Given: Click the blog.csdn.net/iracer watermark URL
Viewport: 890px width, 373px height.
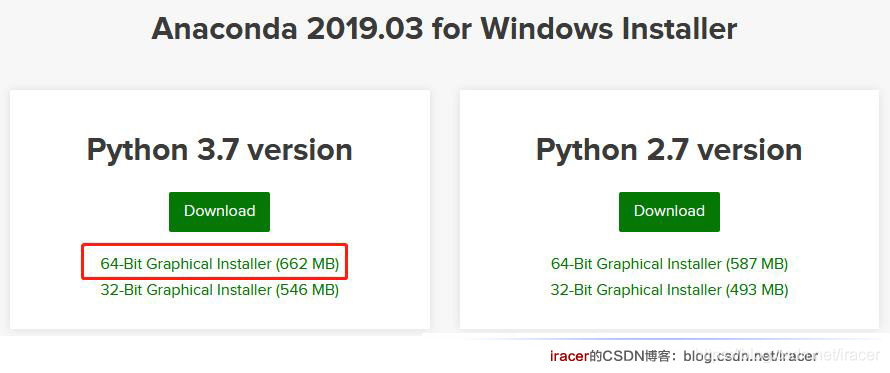Looking at the screenshot, I should (751, 356).
